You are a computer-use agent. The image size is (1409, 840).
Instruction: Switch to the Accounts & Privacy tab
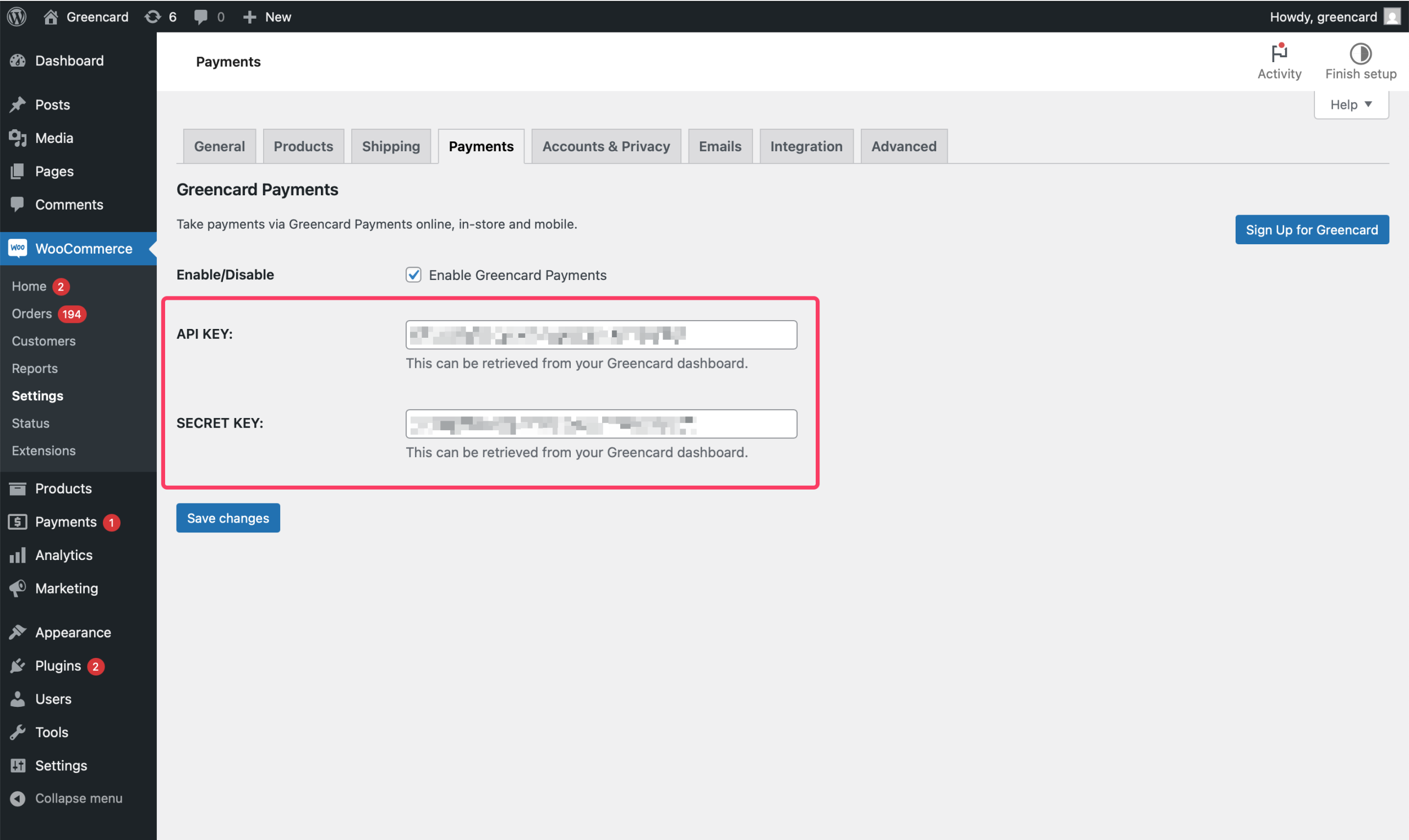point(606,146)
